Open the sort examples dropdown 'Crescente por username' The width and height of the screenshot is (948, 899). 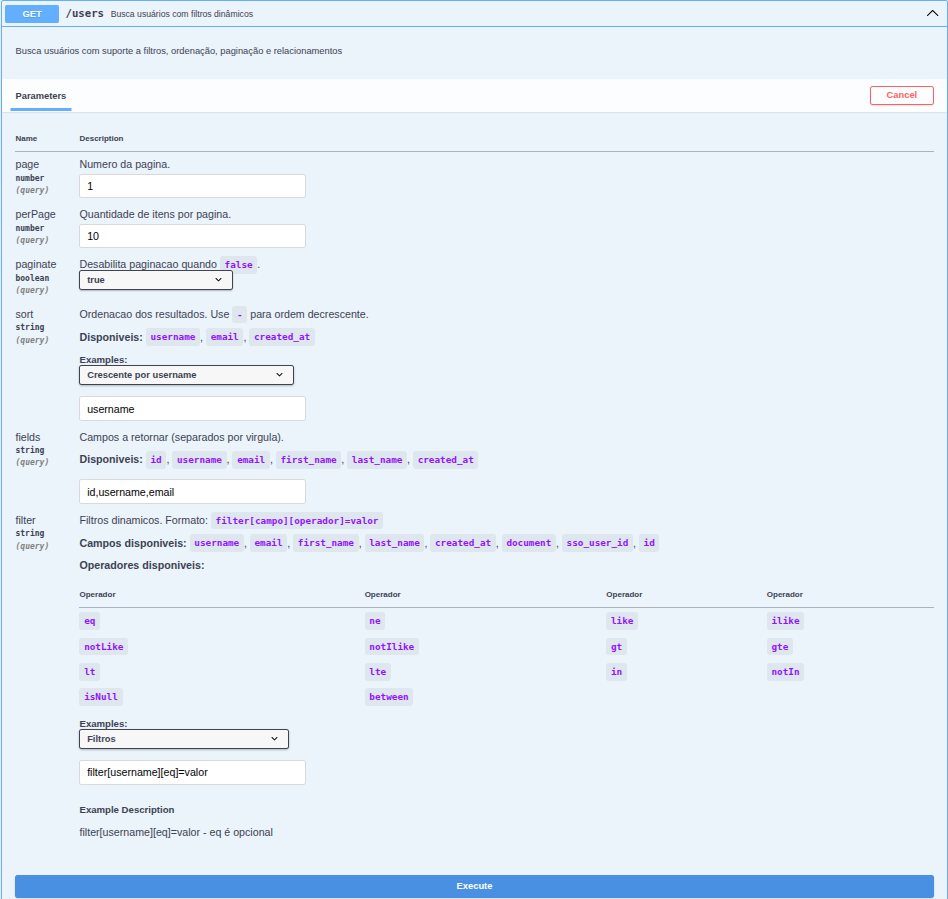pos(186,375)
